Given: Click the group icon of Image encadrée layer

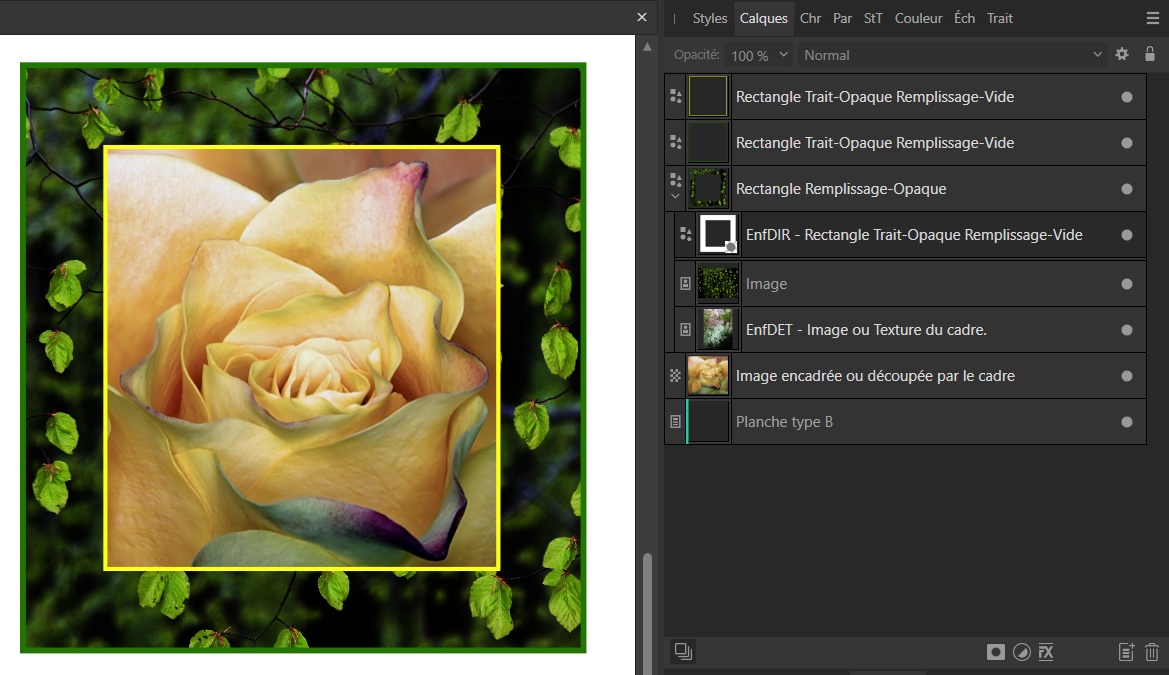Looking at the screenshot, I should click(675, 376).
